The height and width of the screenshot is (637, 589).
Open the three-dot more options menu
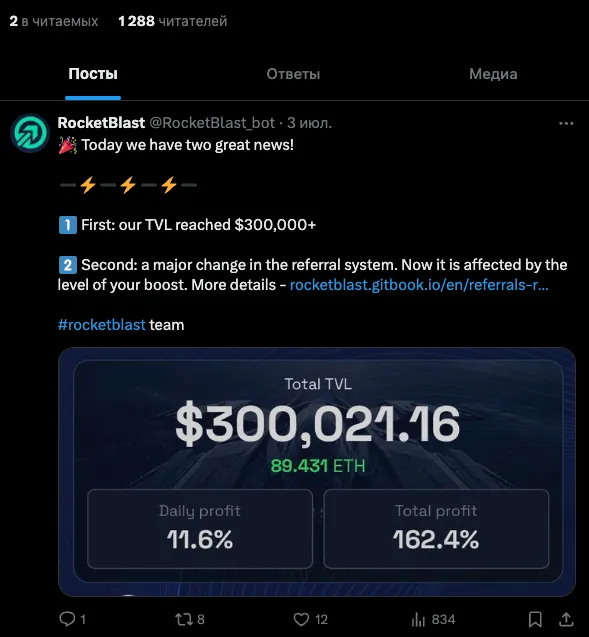[x=566, y=123]
